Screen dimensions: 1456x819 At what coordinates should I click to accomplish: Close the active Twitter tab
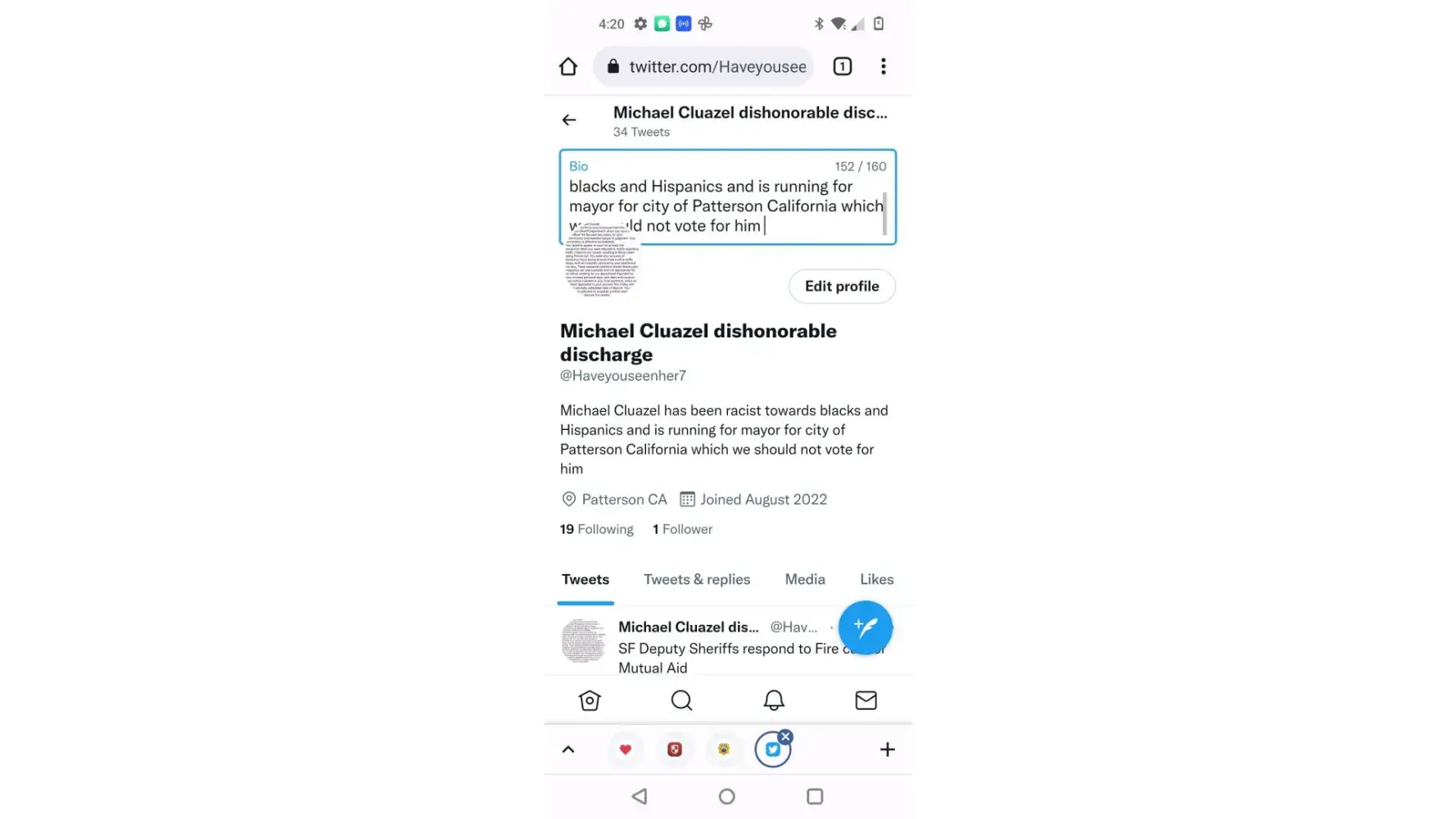(785, 737)
